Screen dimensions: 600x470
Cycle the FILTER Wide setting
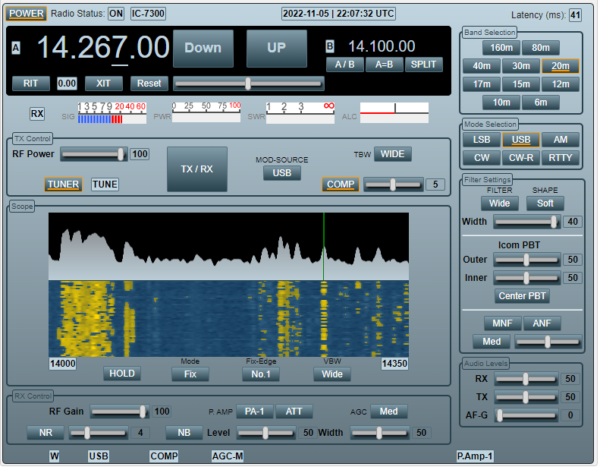pyautogui.click(x=500, y=204)
